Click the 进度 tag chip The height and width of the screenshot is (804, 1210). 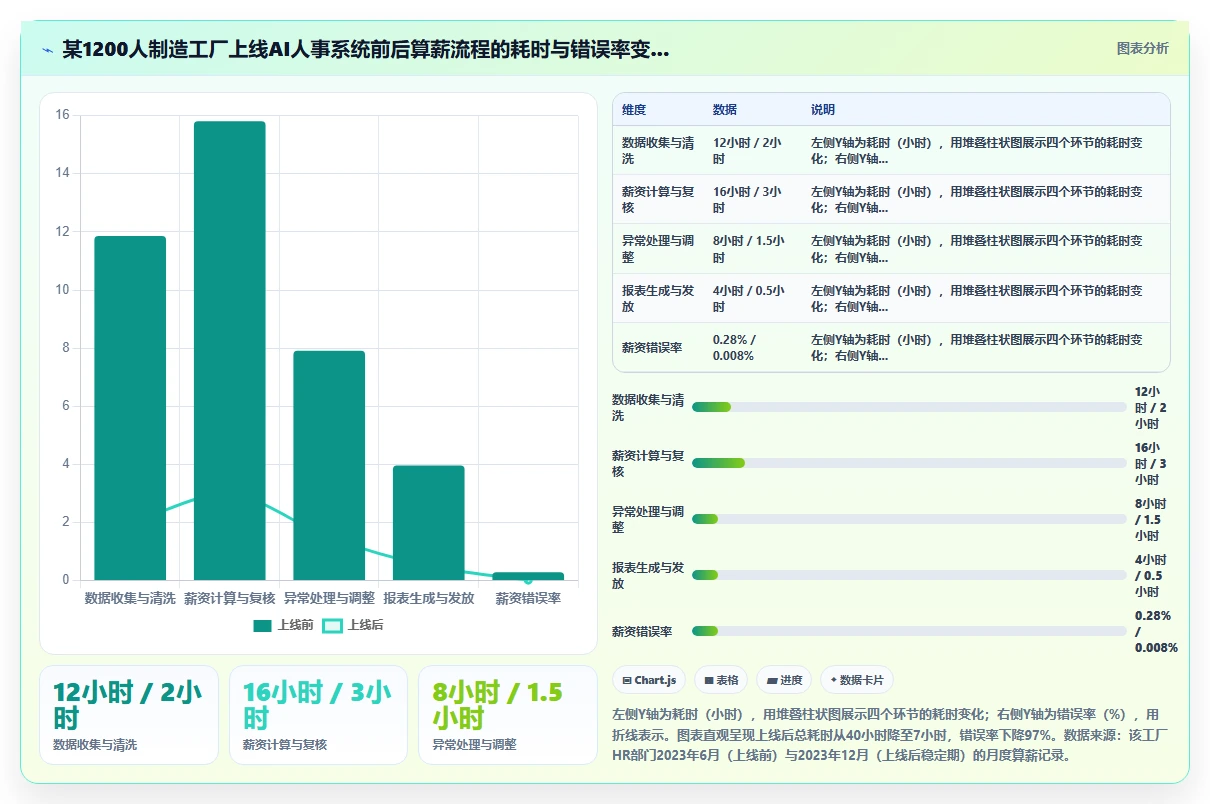784,680
